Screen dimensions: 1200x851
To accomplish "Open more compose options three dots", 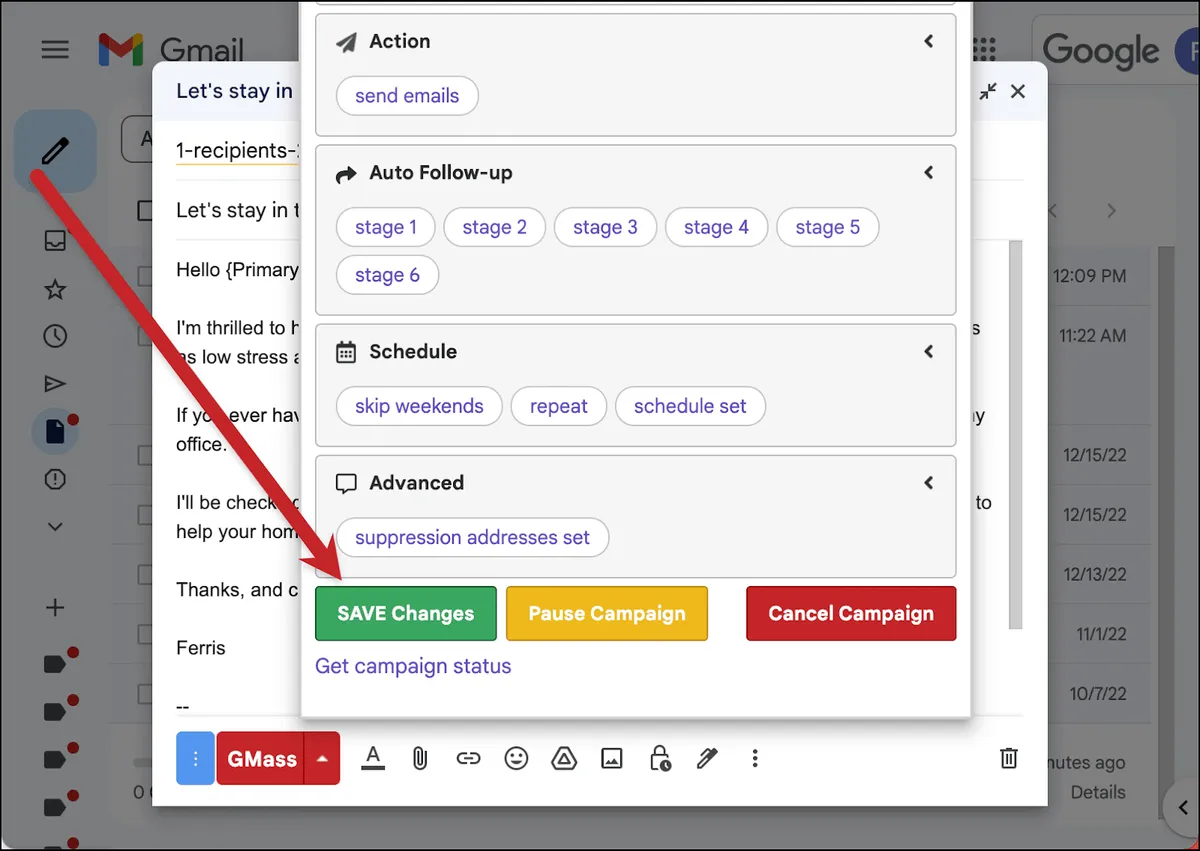I will tap(755, 759).
